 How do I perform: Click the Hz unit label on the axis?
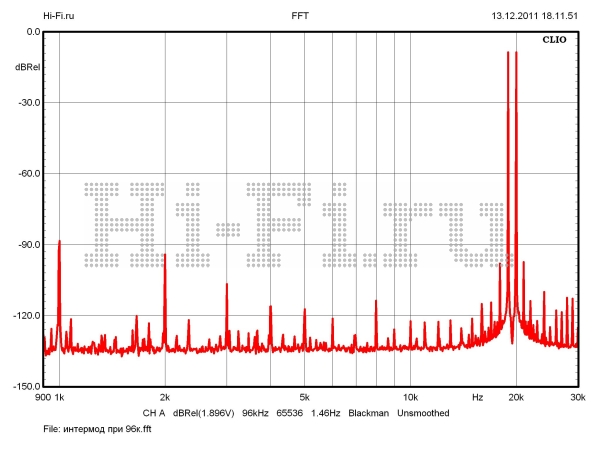pyautogui.click(x=478, y=397)
